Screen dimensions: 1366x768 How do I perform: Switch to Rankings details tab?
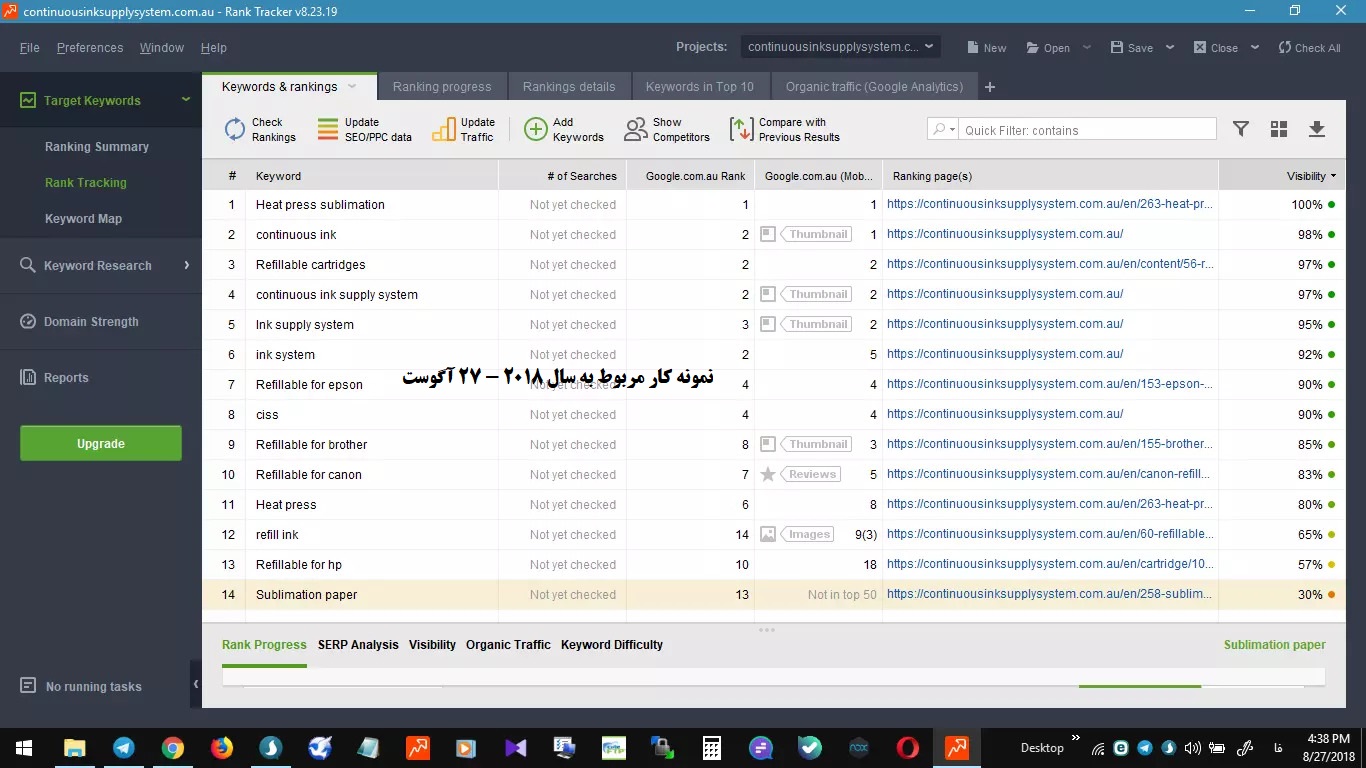click(x=569, y=87)
